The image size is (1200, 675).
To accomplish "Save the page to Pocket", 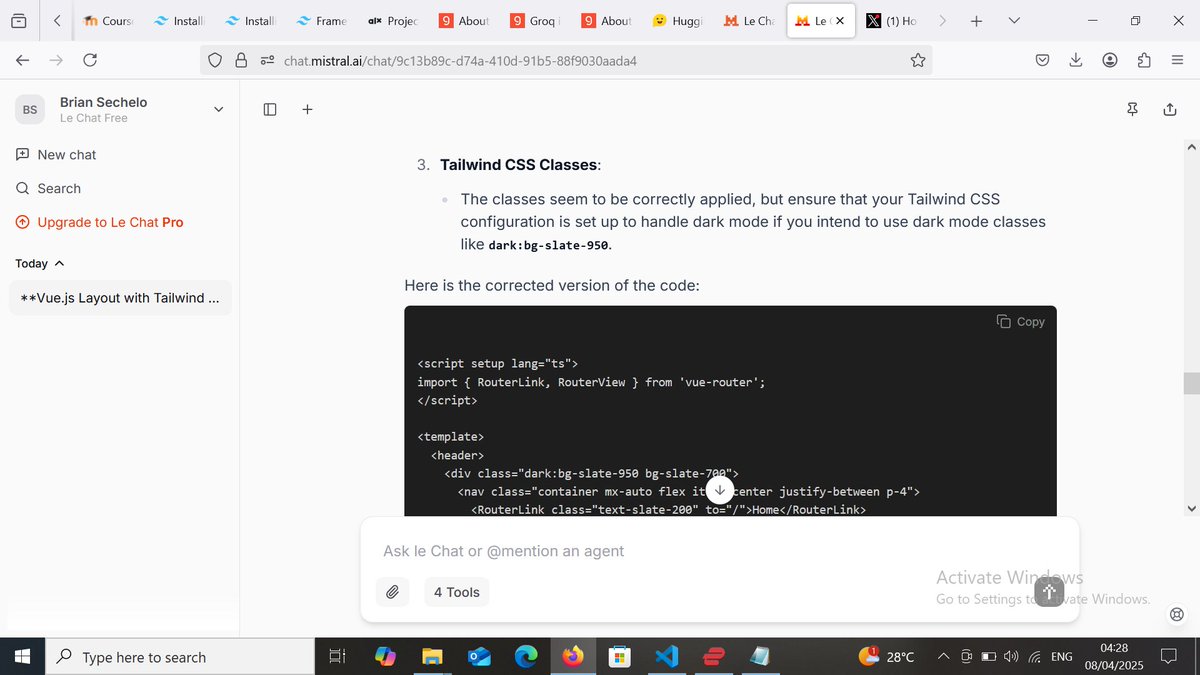I will (1042, 60).
